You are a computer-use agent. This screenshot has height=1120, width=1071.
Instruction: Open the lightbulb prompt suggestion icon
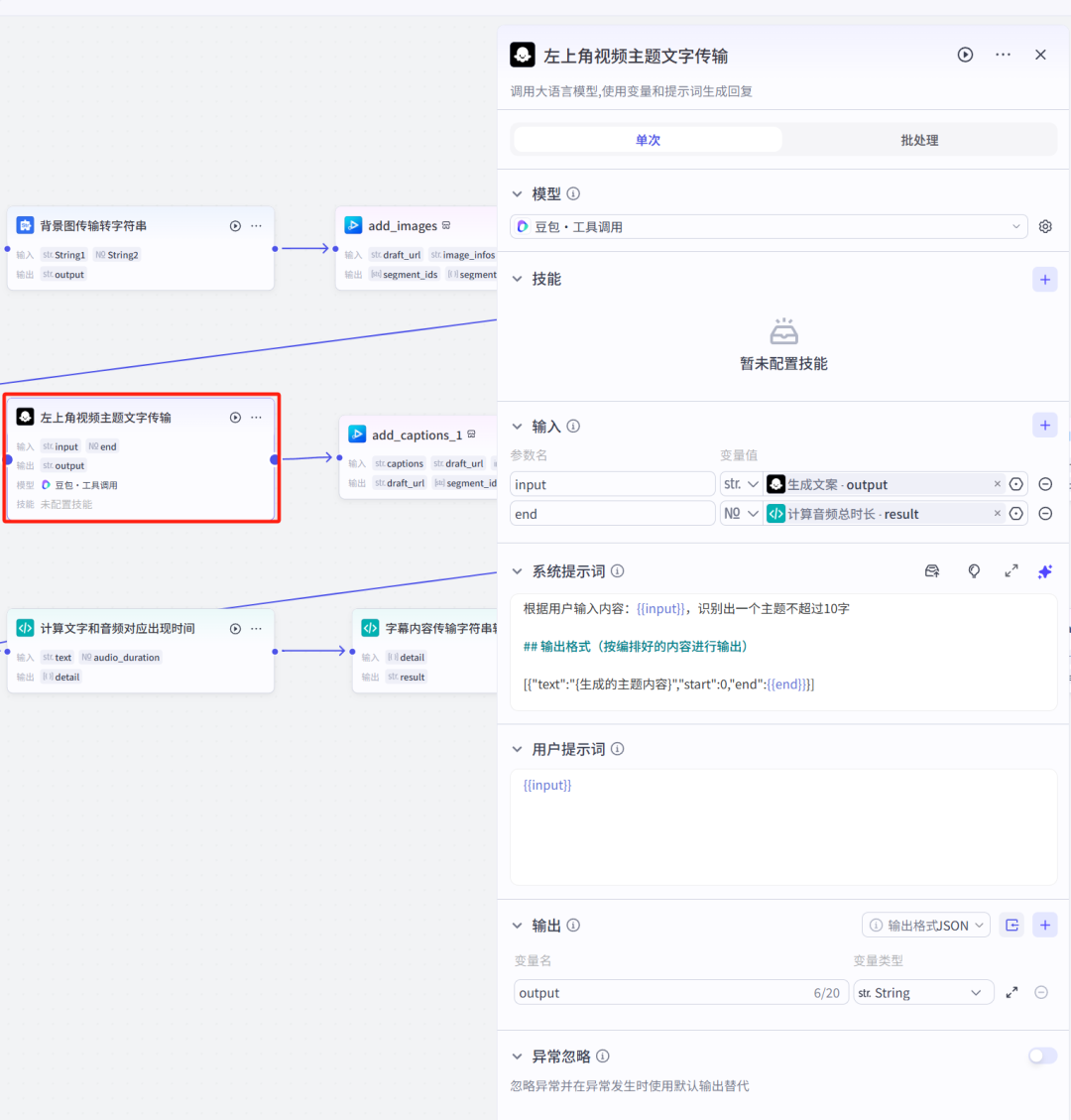[974, 570]
